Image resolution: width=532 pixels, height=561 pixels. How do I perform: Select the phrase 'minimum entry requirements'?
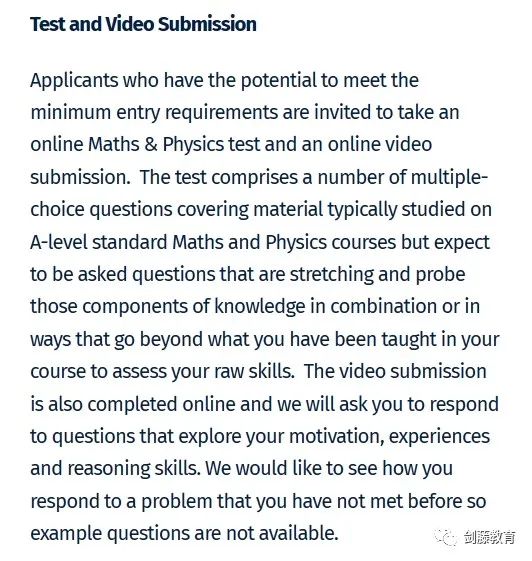(x=154, y=113)
